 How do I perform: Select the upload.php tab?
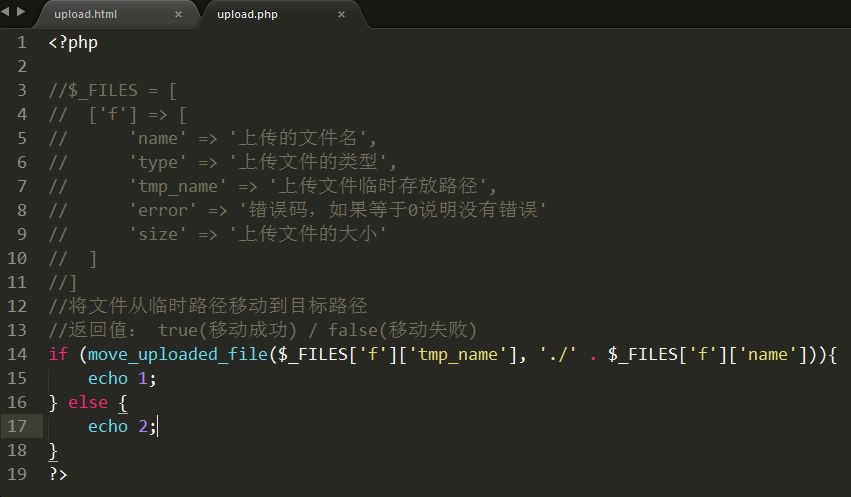click(247, 15)
